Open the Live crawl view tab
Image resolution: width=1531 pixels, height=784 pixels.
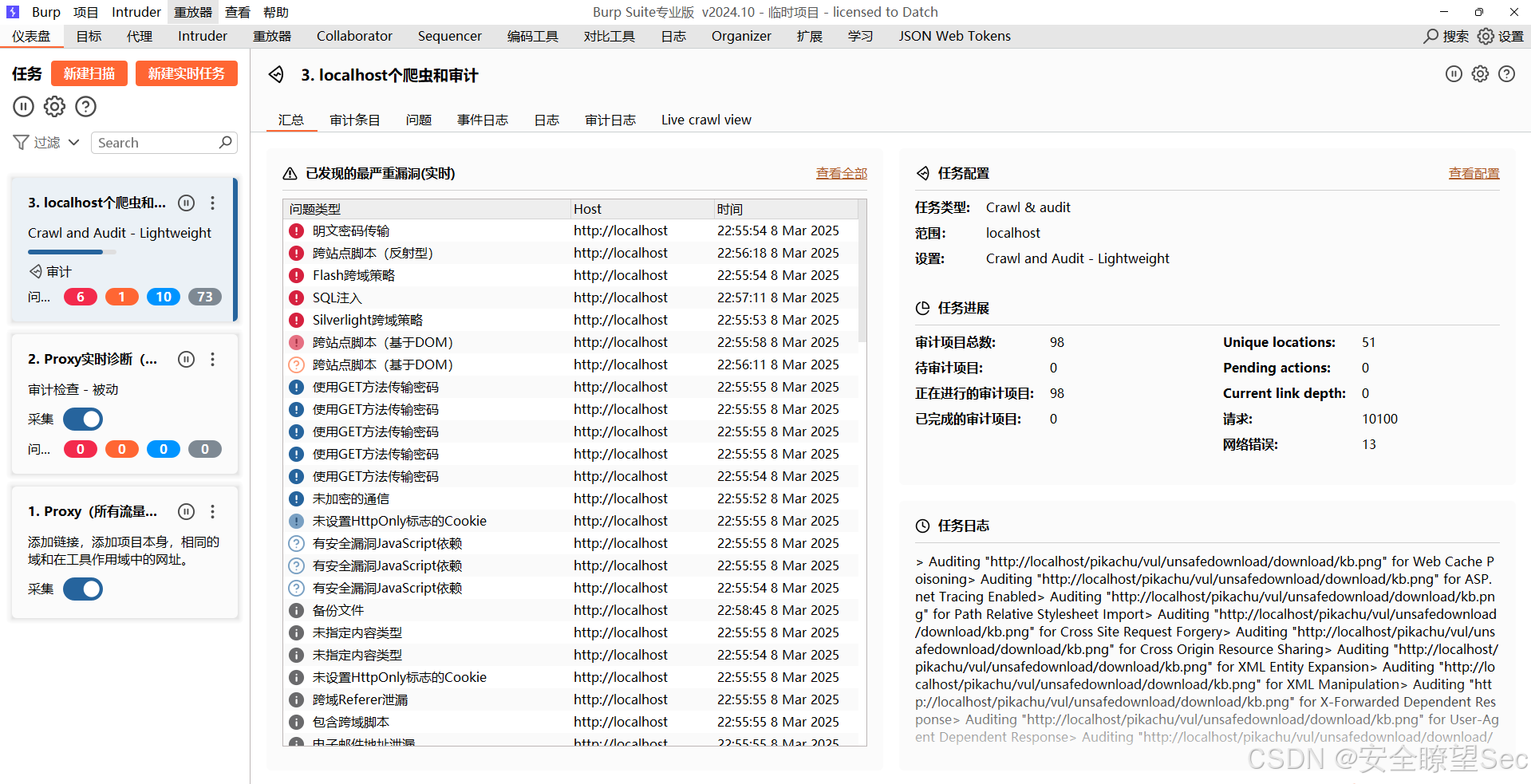click(706, 120)
